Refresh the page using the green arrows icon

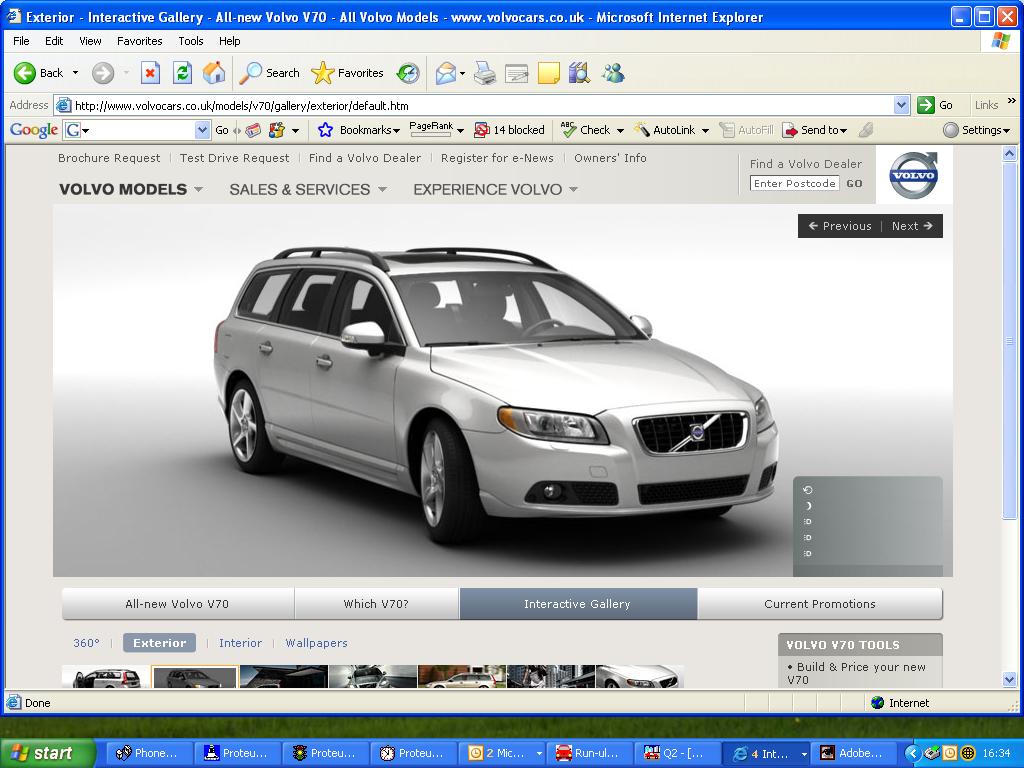pyautogui.click(x=182, y=73)
